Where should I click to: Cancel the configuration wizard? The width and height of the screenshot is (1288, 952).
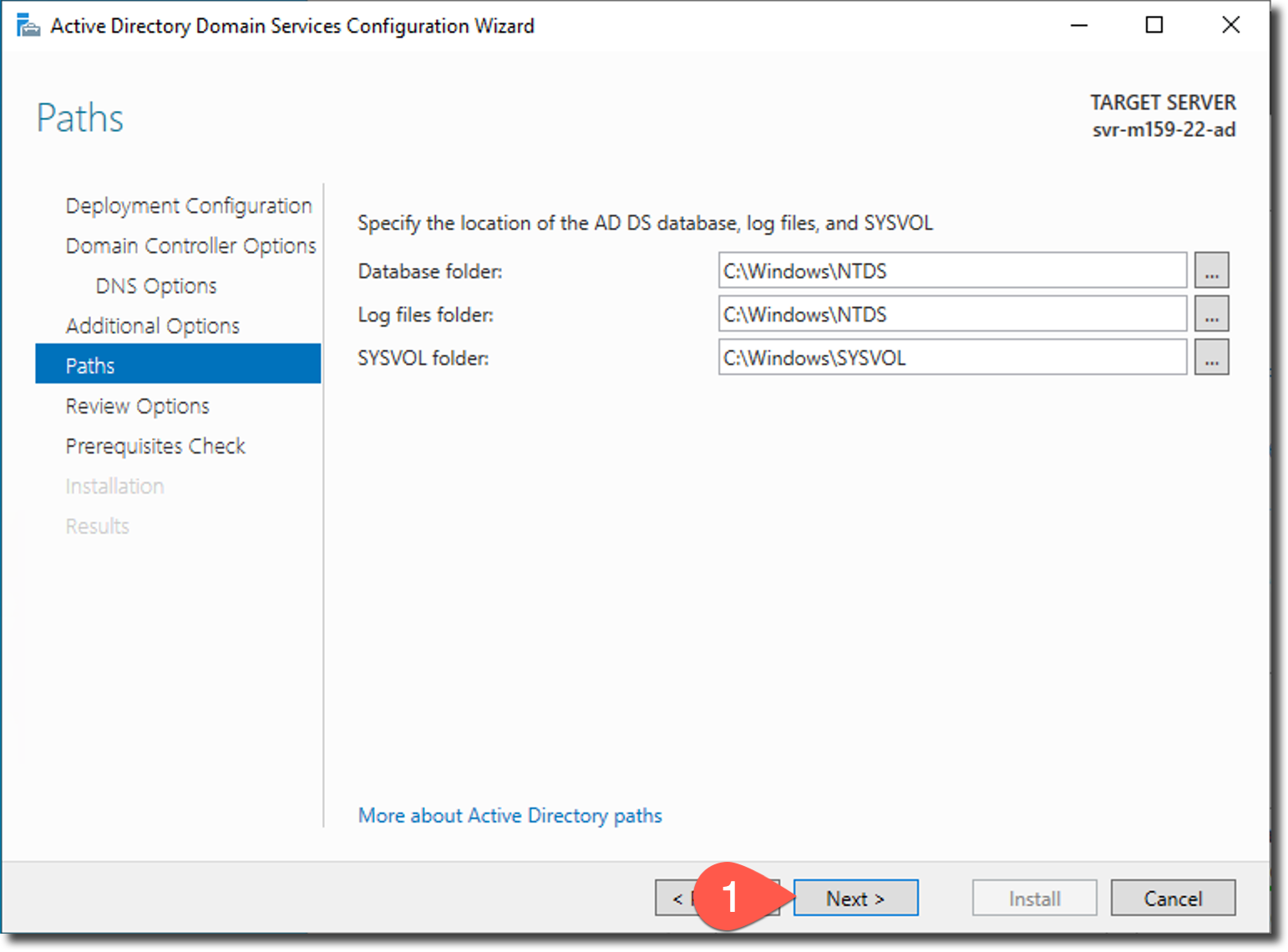pos(1173,898)
